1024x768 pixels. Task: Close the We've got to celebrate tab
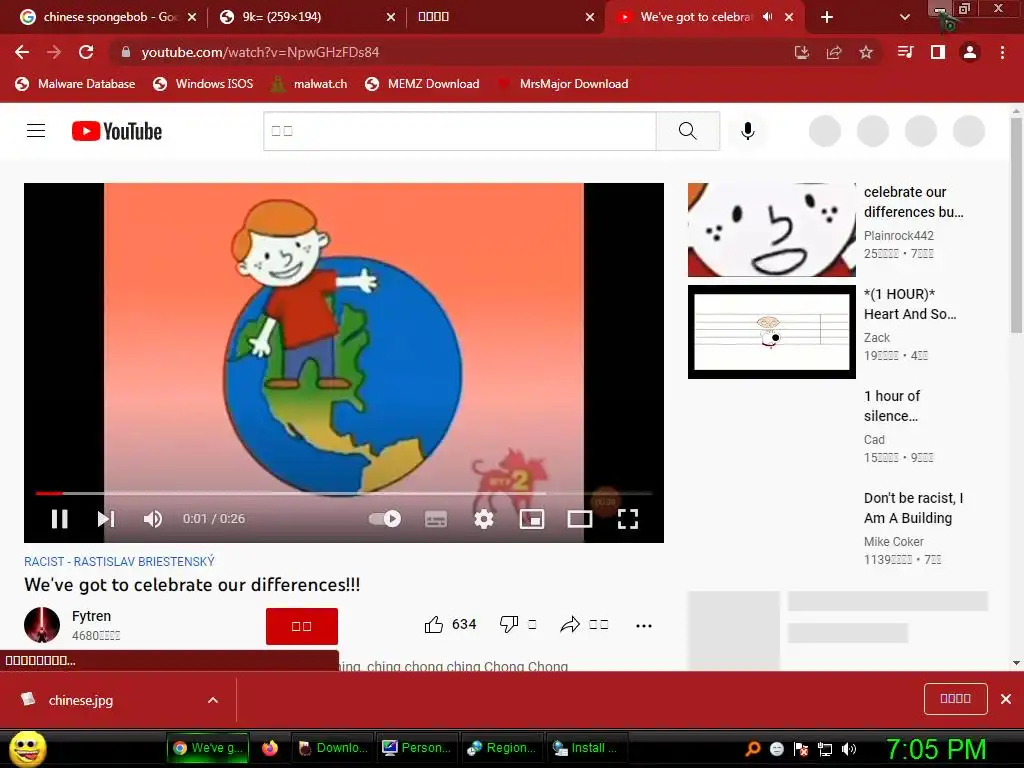tap(789, 18)
